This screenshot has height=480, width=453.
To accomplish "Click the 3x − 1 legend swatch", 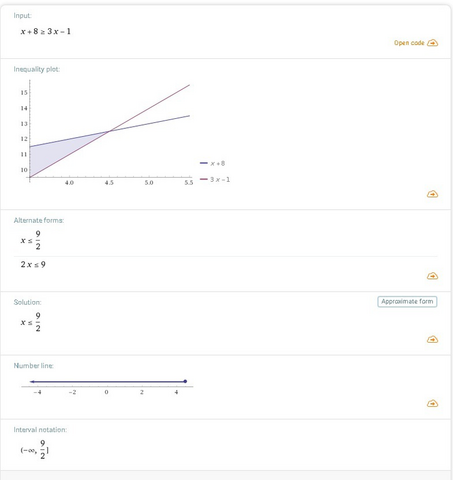I will point(204,179).
